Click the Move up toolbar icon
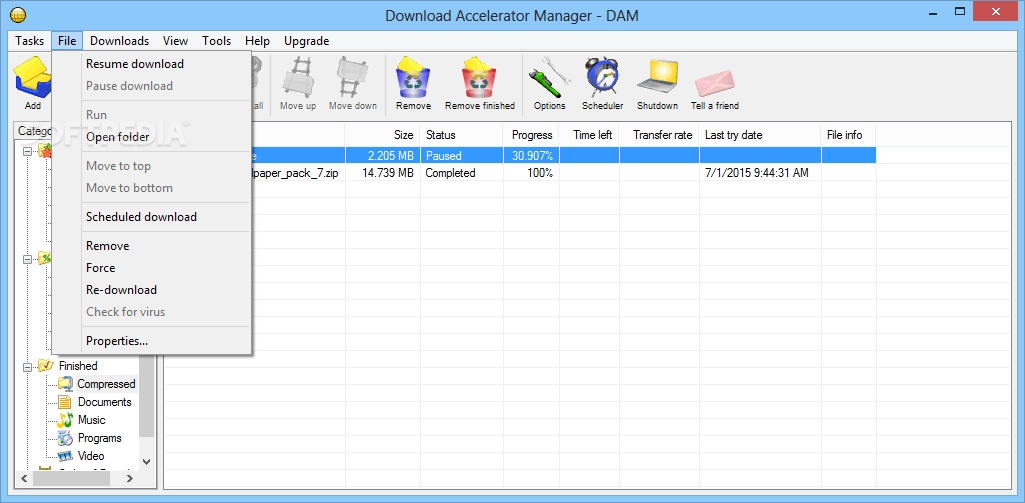Image resolution: width=1025 pixels, height=503 pixels. pyautogui.click(x=298, y=77)
